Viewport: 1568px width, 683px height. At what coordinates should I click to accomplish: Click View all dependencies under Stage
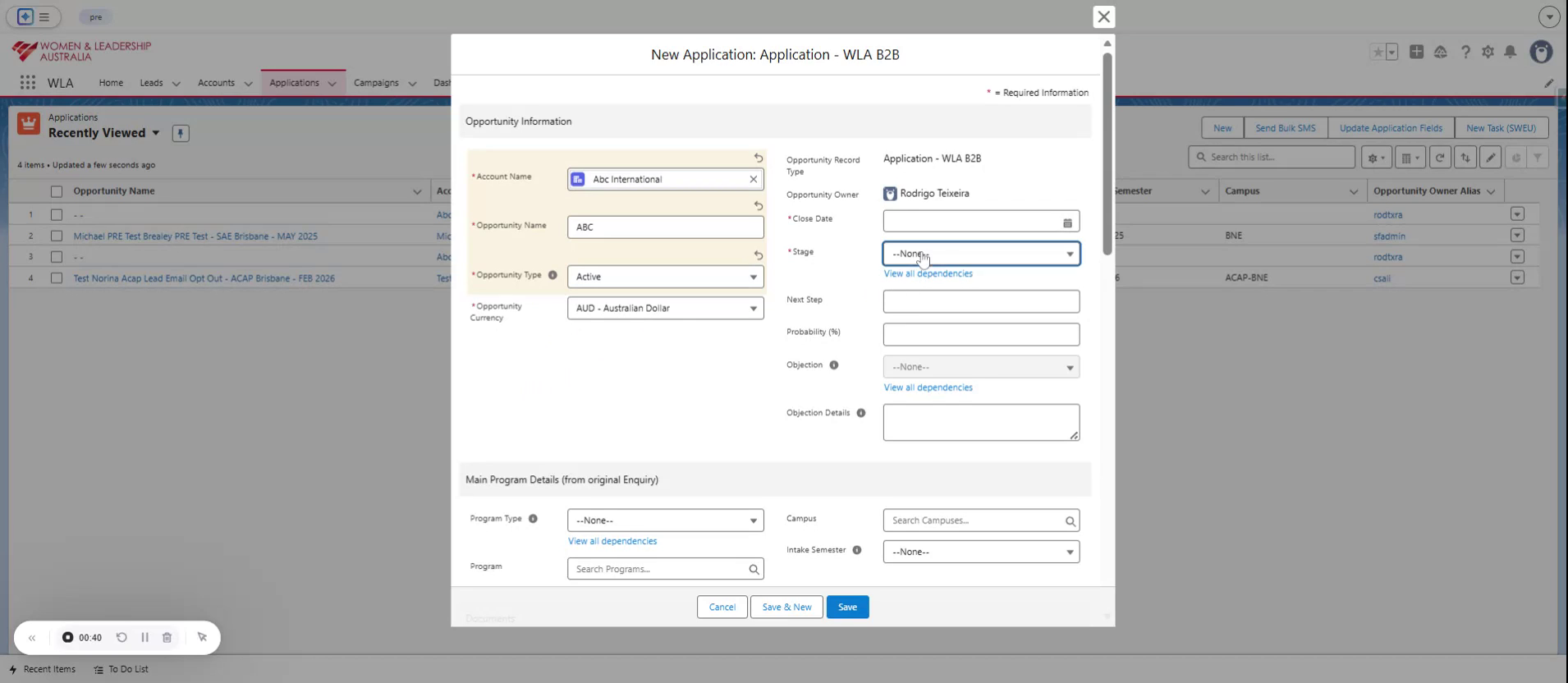tap(928, 274)
